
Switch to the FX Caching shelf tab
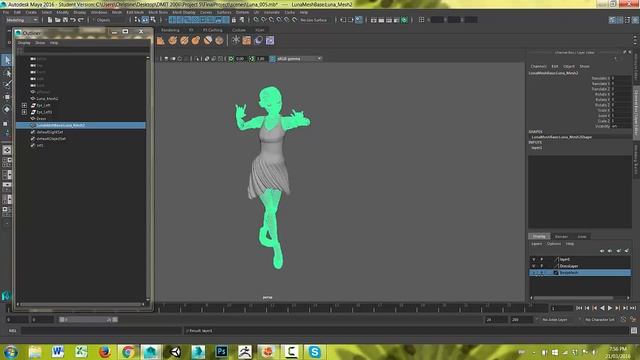pos(213,30)
